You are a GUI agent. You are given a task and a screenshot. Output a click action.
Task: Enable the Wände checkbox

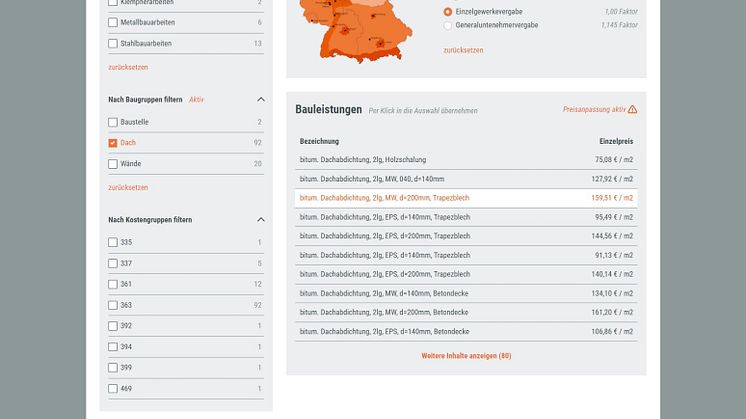pos(113,164)
